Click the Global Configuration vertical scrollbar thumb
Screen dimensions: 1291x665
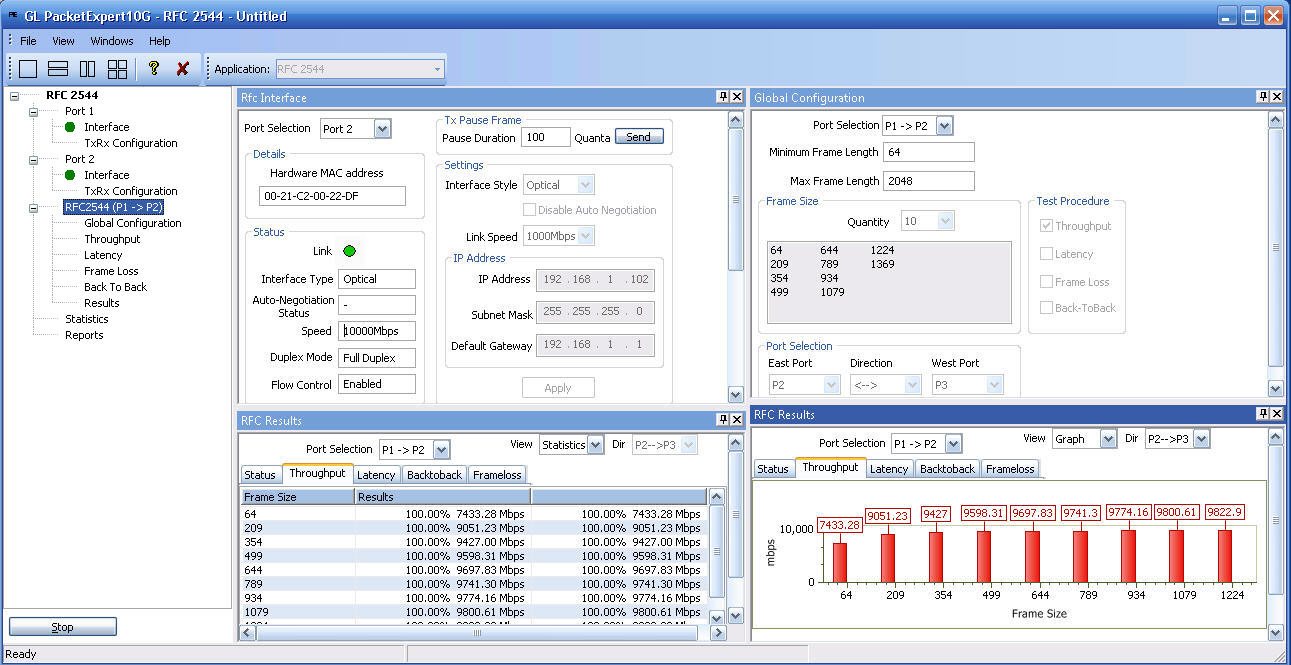click(1276, 247)
